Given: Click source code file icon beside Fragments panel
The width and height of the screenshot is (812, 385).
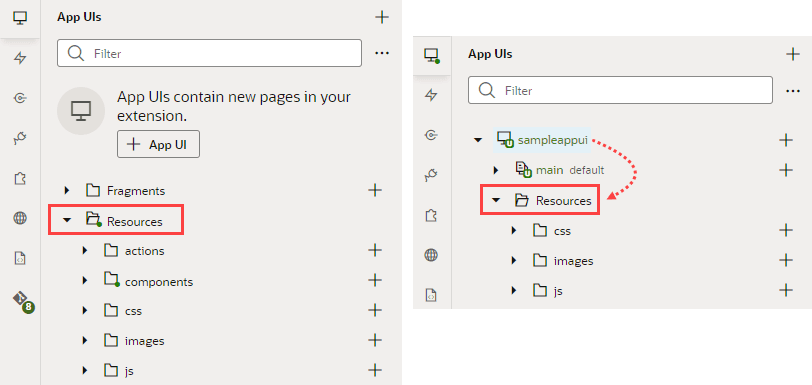Looking at the screenshot, I should (x=20, y=258).
